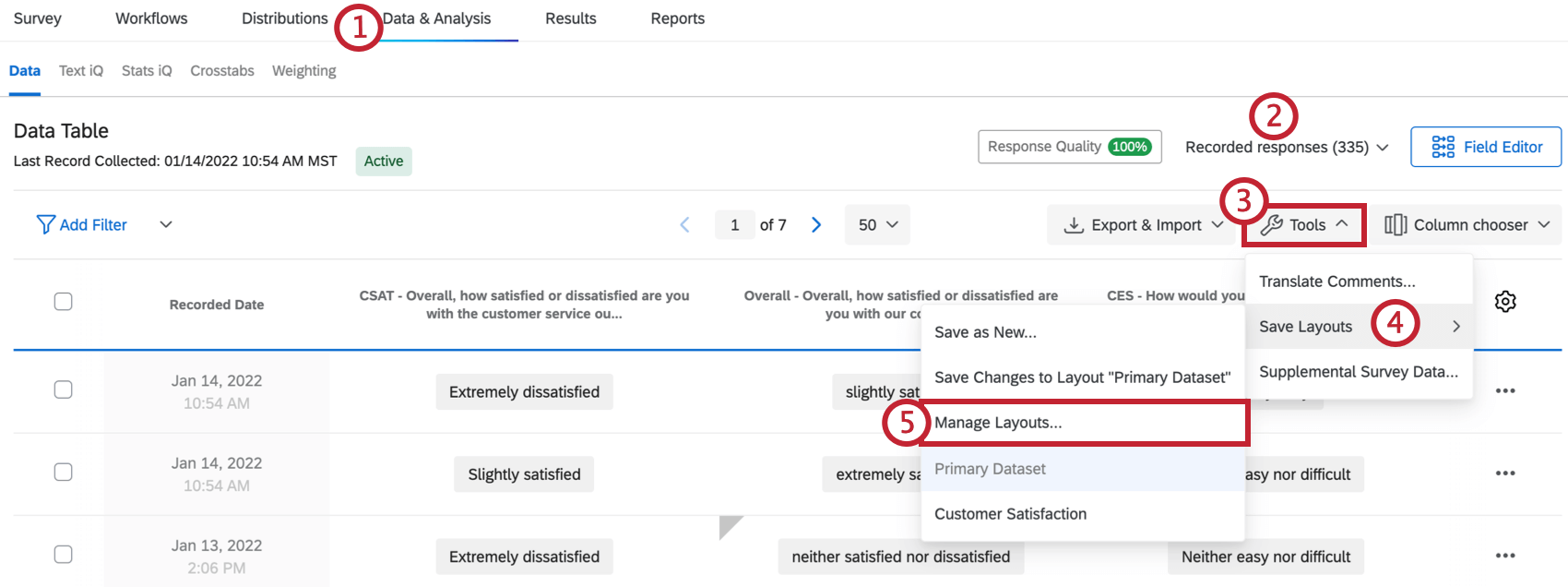Click the Field Editor icon button
This screenshot has height=587, width=1568.
[x=1443, y=147]
